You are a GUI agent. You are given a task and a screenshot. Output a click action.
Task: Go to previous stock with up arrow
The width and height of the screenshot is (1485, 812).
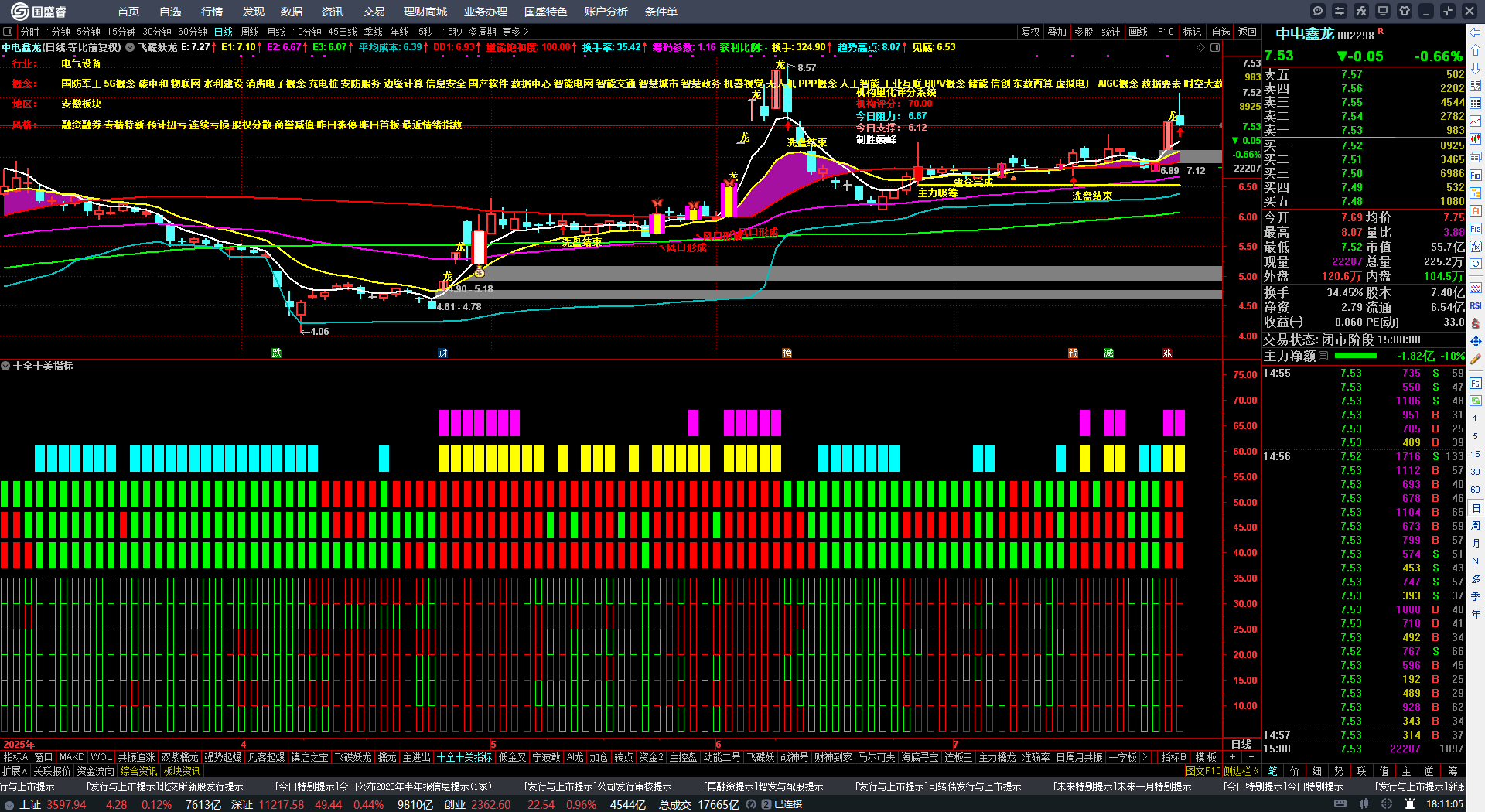click(1476, 49)
